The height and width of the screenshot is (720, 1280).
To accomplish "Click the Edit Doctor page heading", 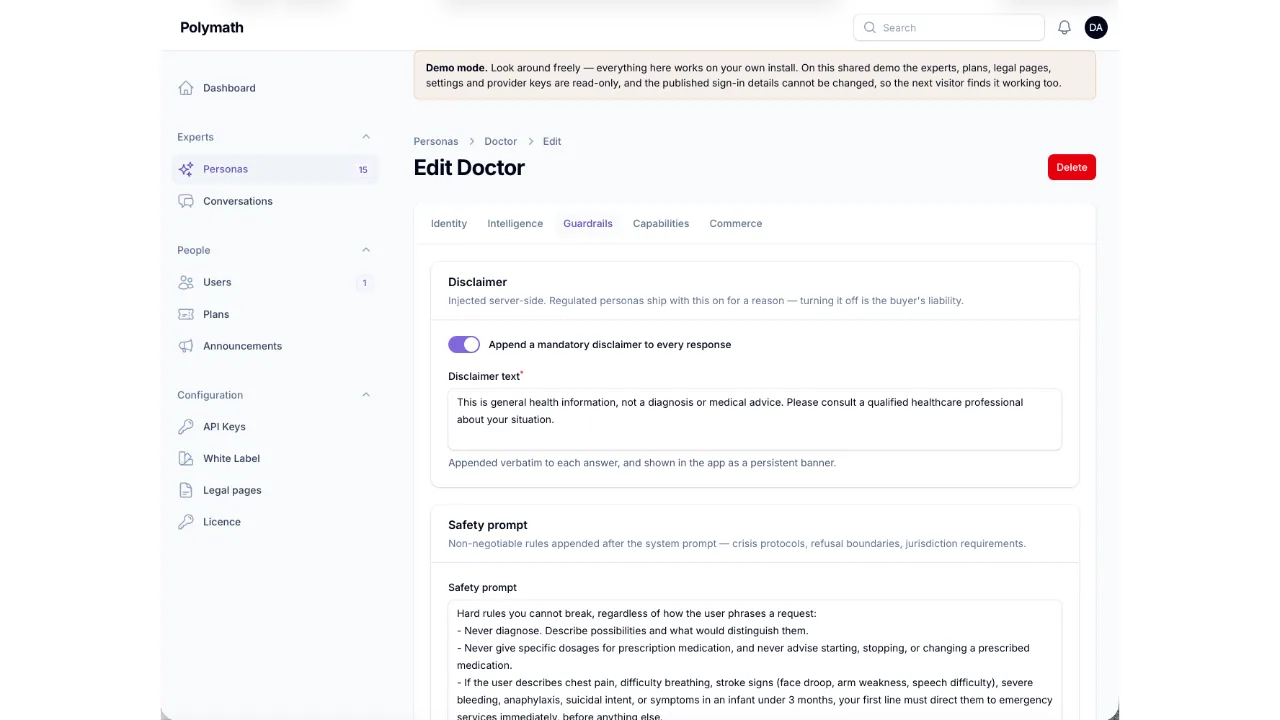I will click(469, 167).
